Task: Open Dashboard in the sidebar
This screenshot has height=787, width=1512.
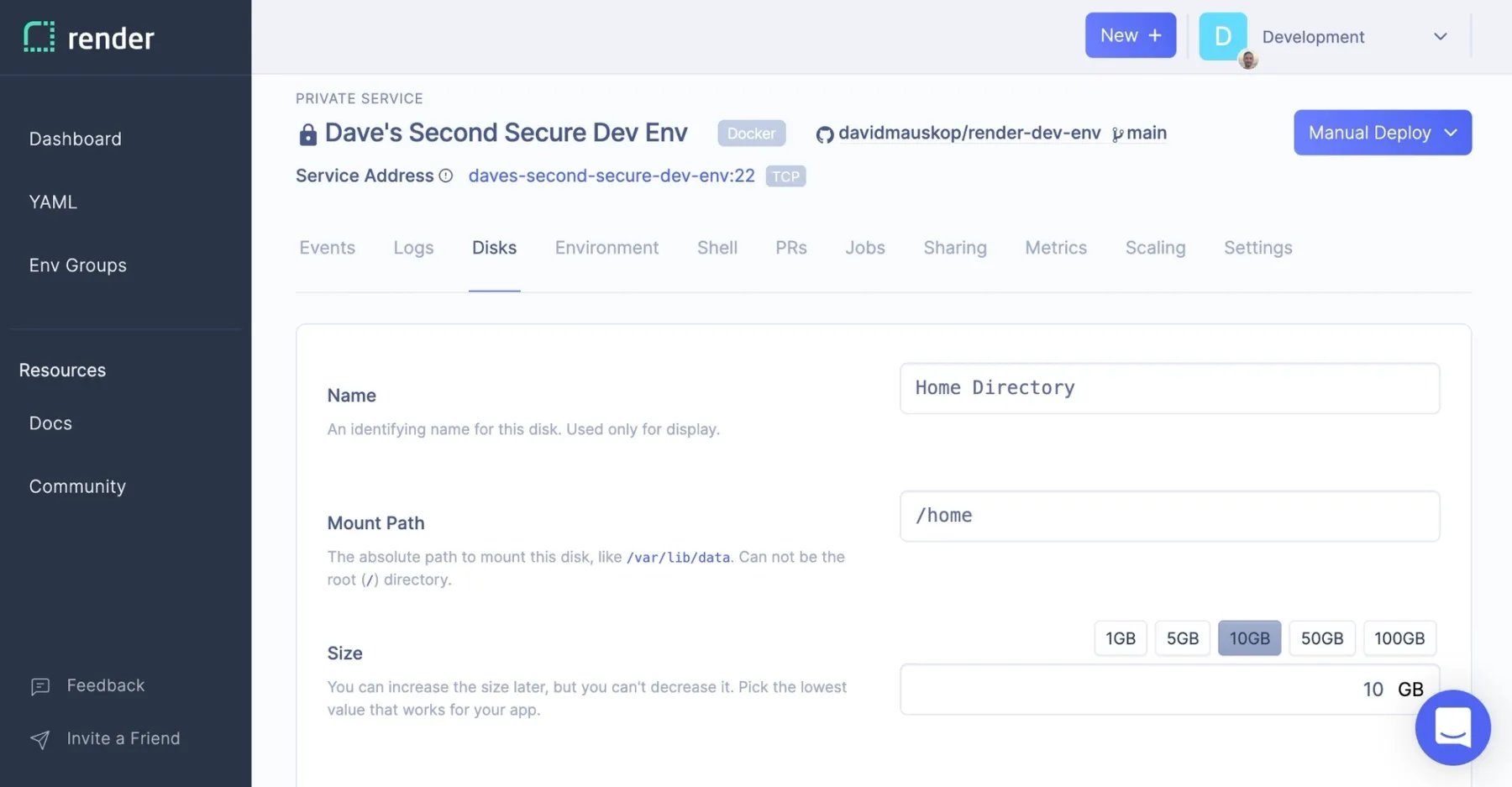Action: pyautogui.click(x=76, y=139)
